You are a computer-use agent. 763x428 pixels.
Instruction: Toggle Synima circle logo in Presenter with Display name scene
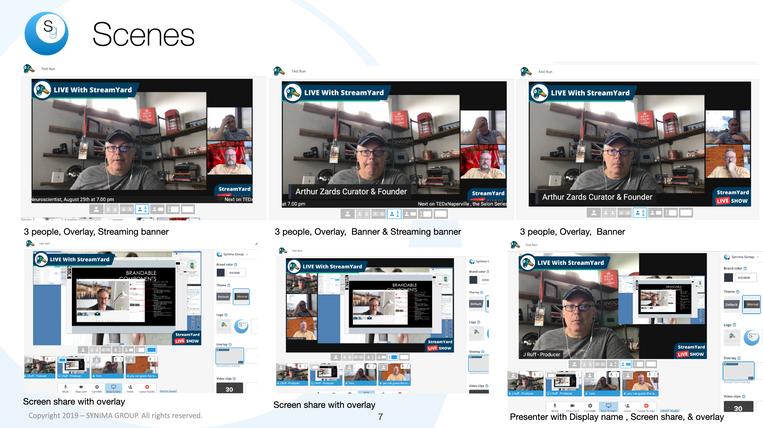pyautogui.click(x=751, y=337)
